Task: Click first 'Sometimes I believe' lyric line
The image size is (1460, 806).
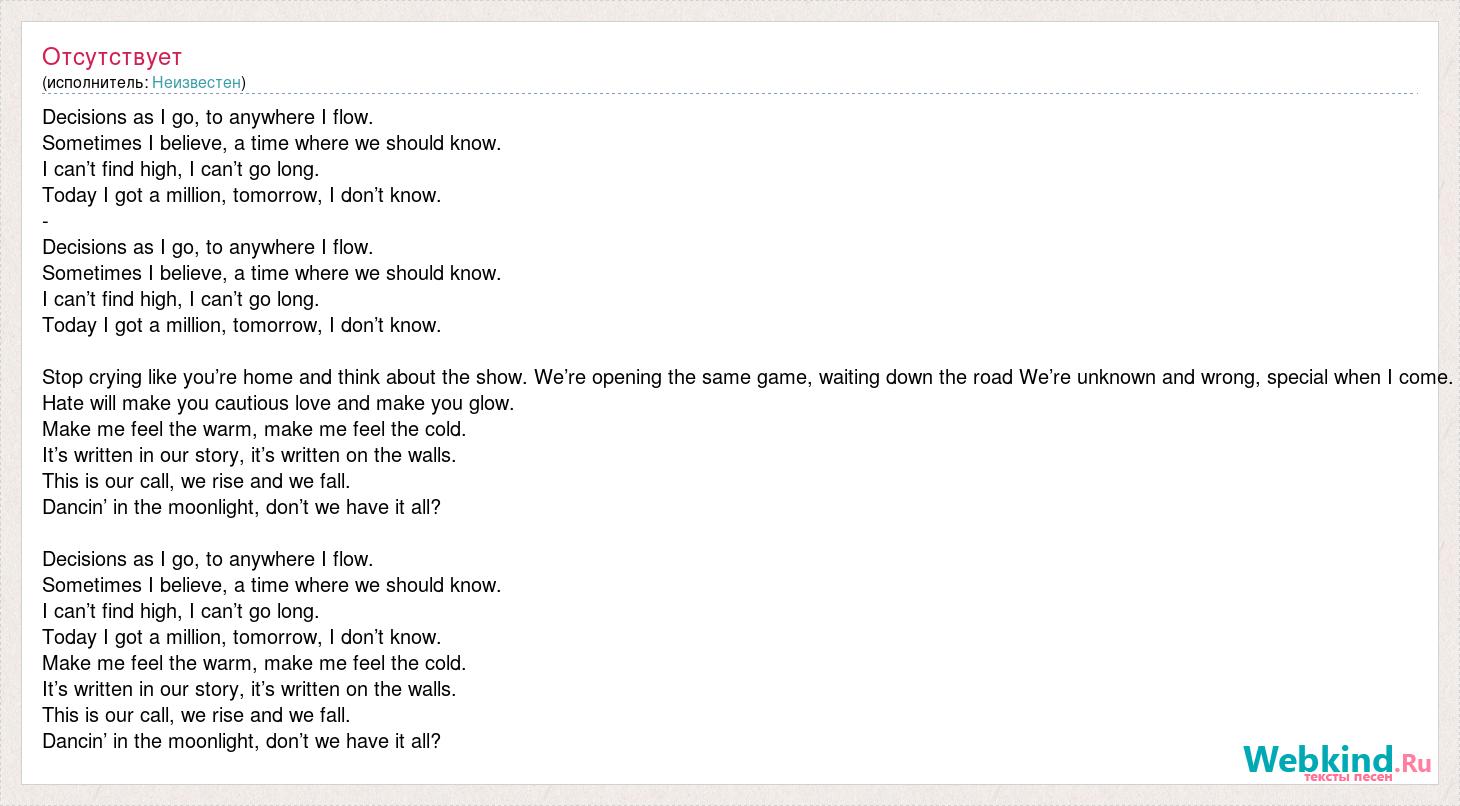Action: (271, 143)
